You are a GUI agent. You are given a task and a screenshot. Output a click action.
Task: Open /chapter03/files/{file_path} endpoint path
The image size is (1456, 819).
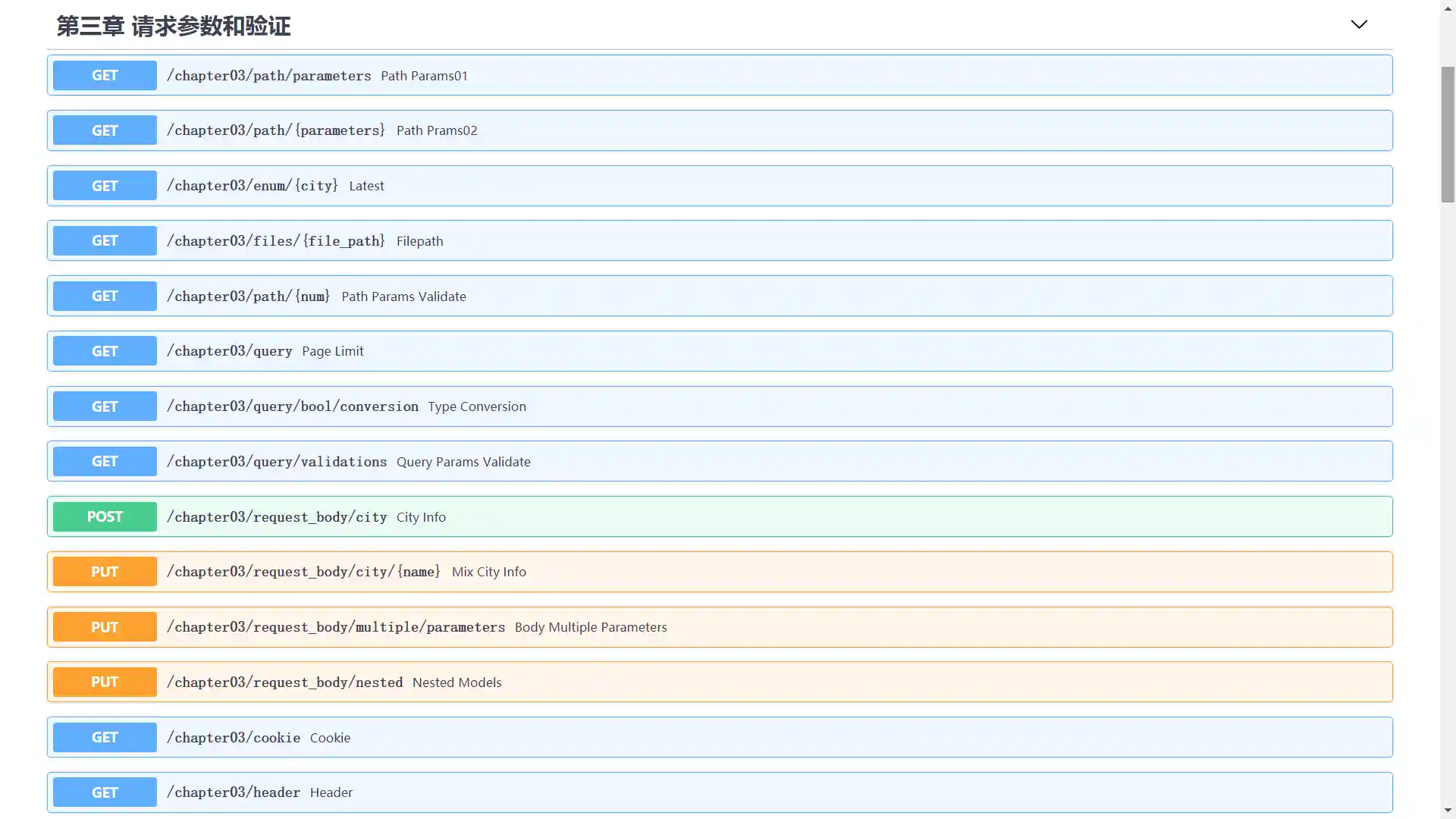coord(275,241)
